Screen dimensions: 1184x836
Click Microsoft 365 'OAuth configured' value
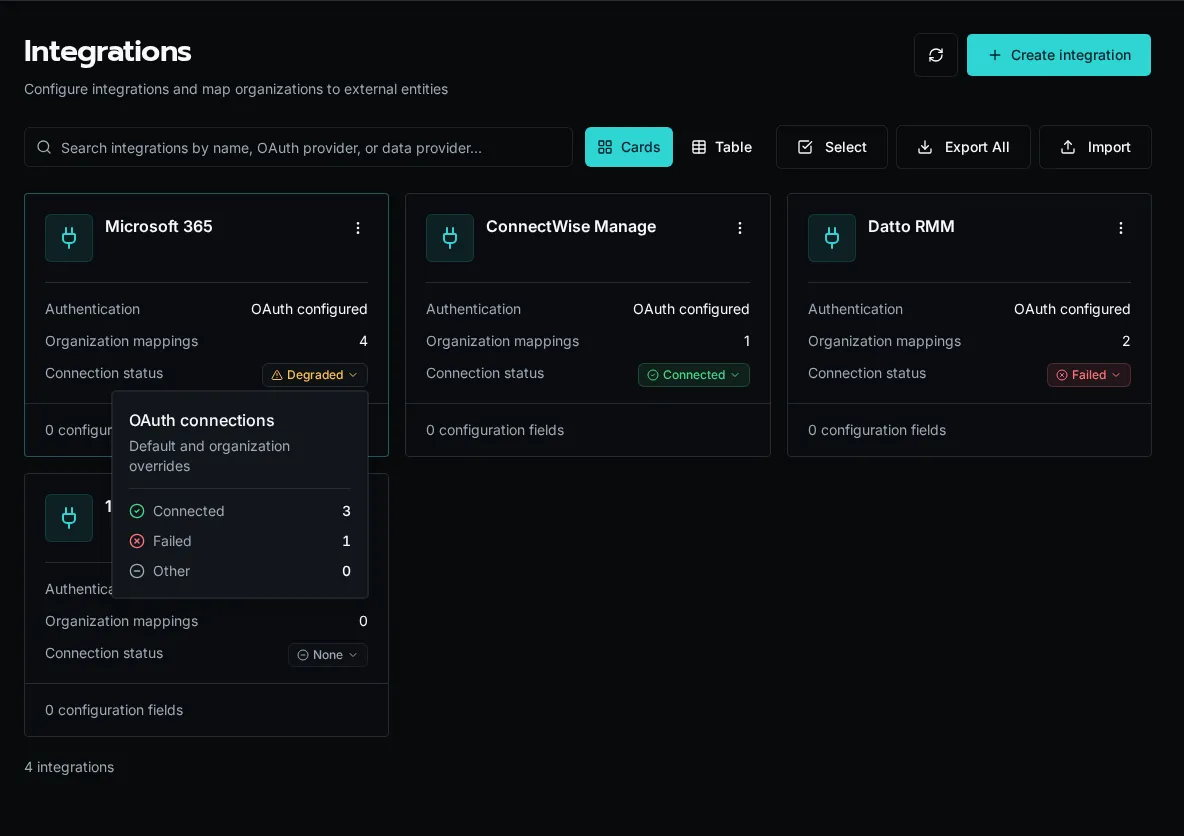click(x=309, y=309)
